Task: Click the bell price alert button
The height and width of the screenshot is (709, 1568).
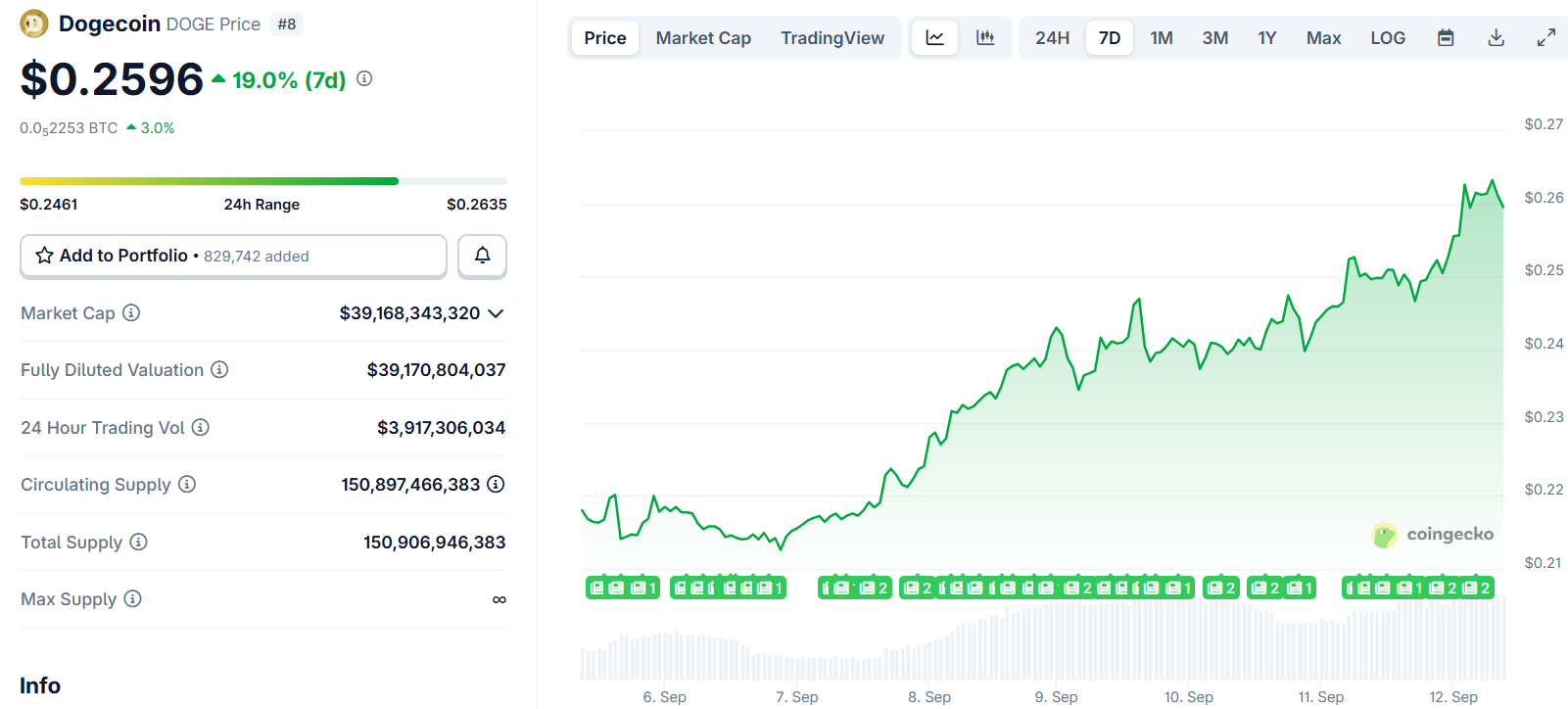Action: click(482, 256)
